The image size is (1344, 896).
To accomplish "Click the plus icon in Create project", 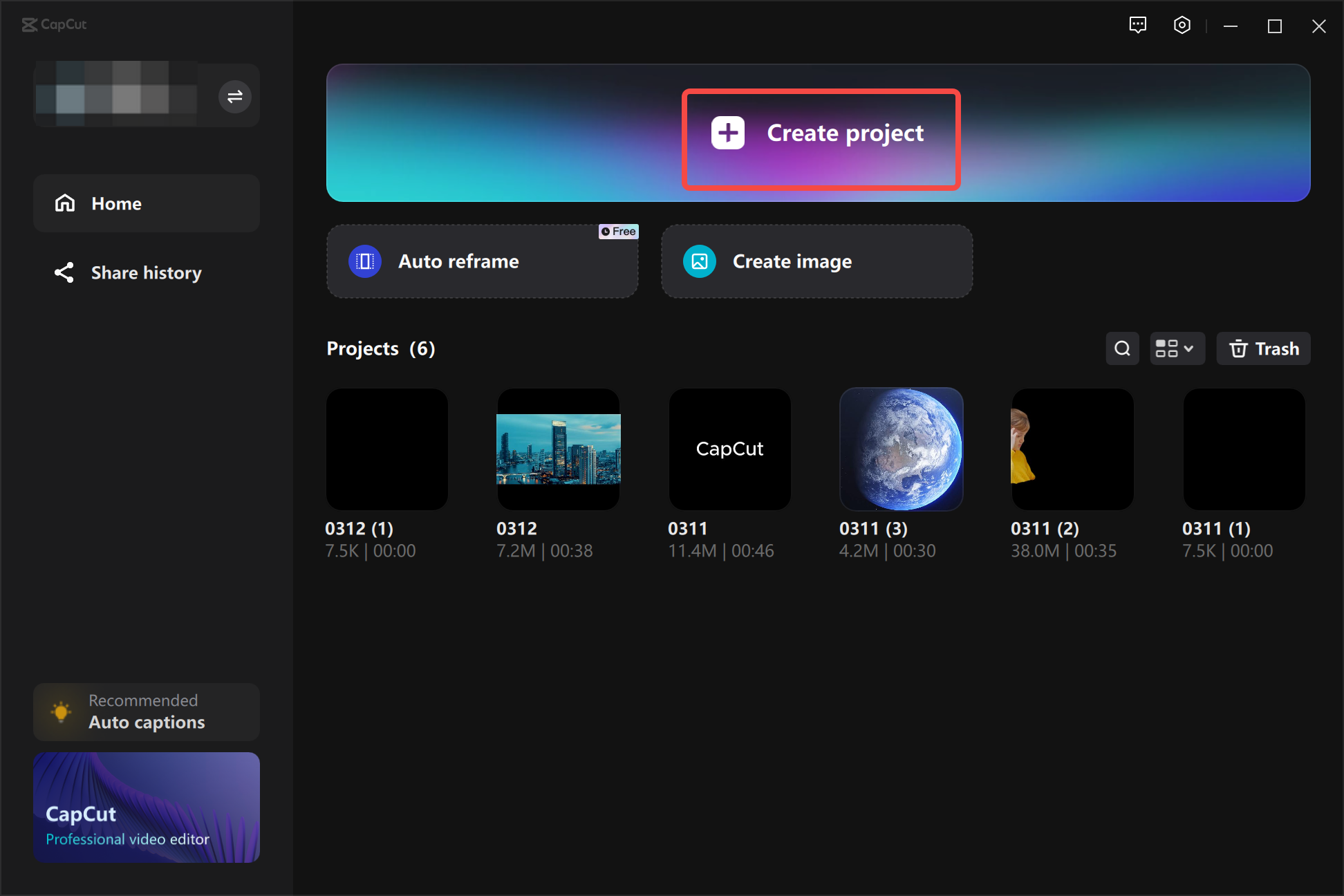I will click(x=728, y=133).
